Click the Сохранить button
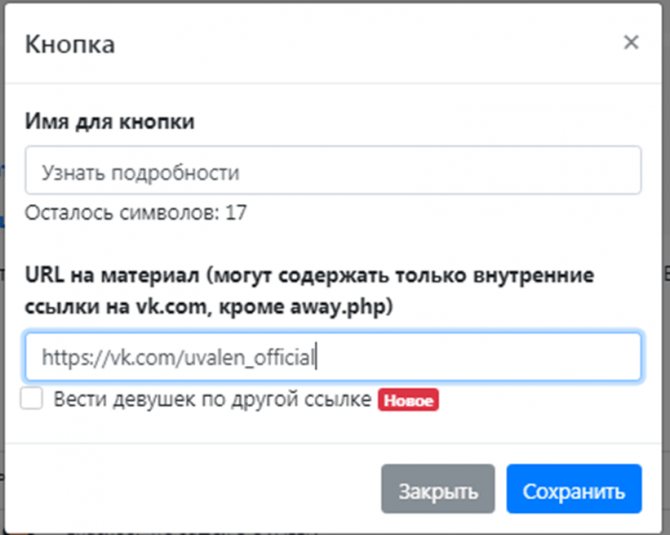The width and height of the screenshot is (670, 535). (x=574, y=488)
